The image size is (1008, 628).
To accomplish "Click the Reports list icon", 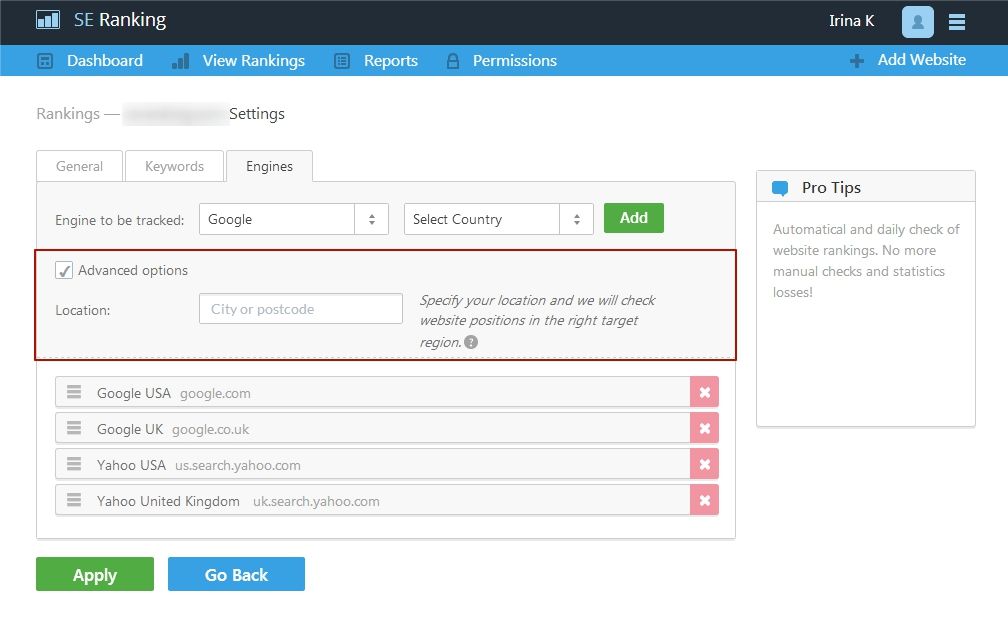I will (x=342, y=61).
